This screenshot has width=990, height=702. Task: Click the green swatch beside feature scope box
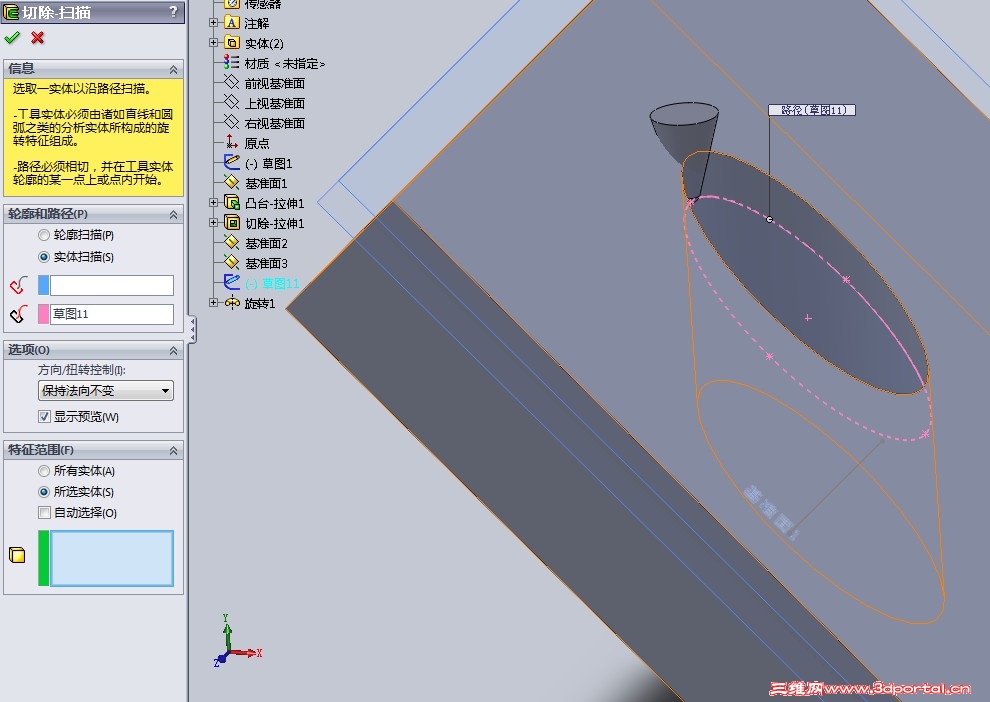click(44, 558)
